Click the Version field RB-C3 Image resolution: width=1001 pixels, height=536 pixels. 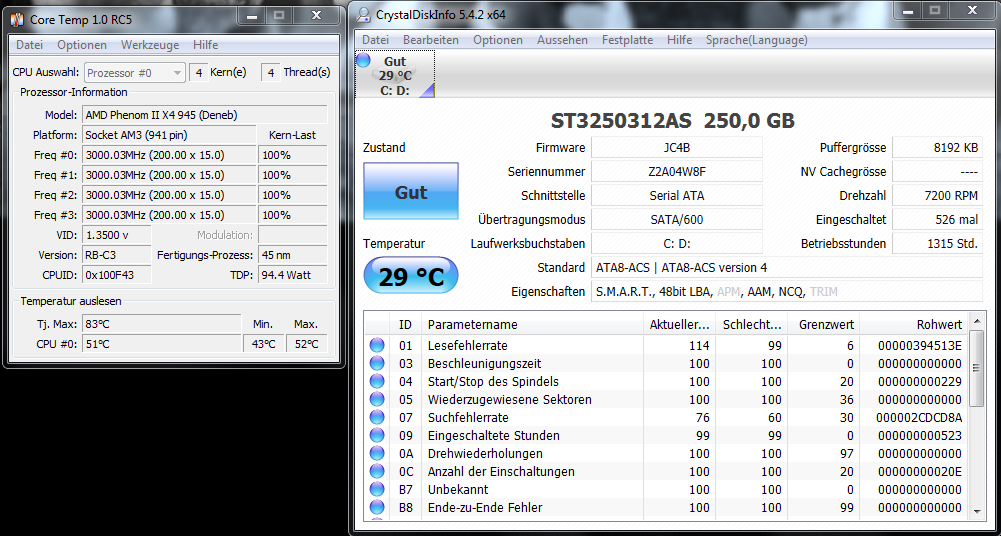tap(117, 255)
